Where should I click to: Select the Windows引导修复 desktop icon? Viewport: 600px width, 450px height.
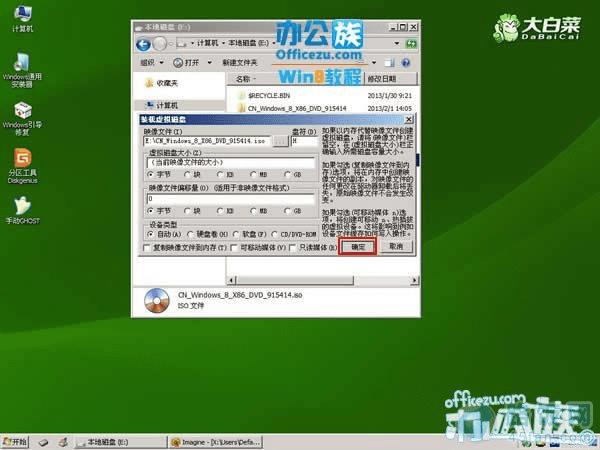click(x=22, y=119)
